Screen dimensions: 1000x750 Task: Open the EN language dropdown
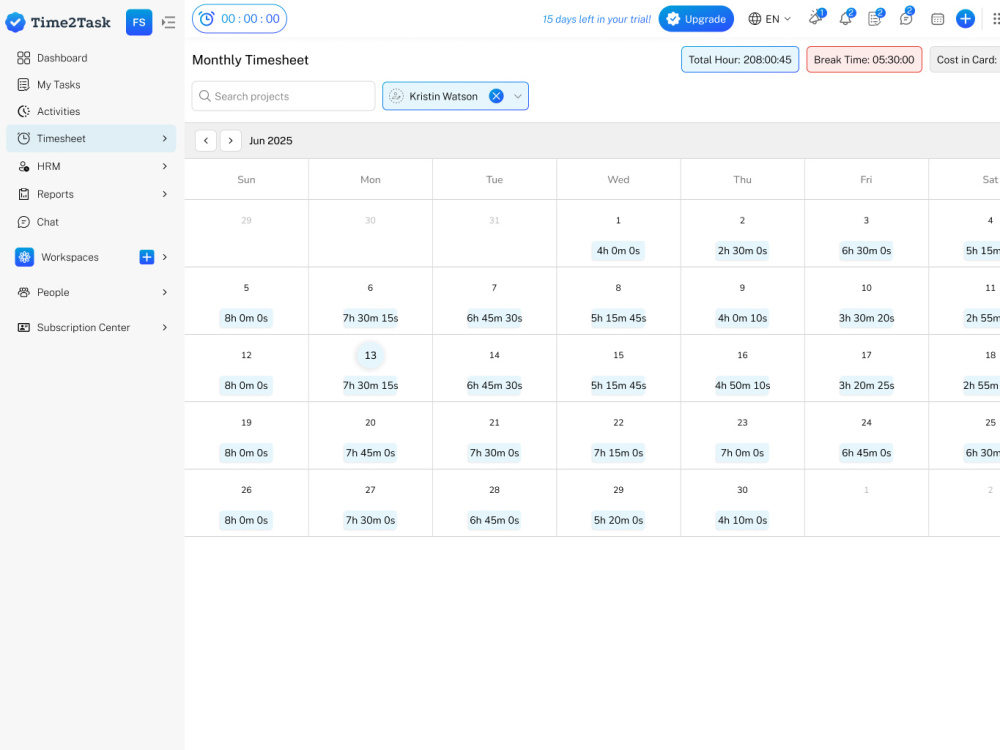tap(770, 19)
